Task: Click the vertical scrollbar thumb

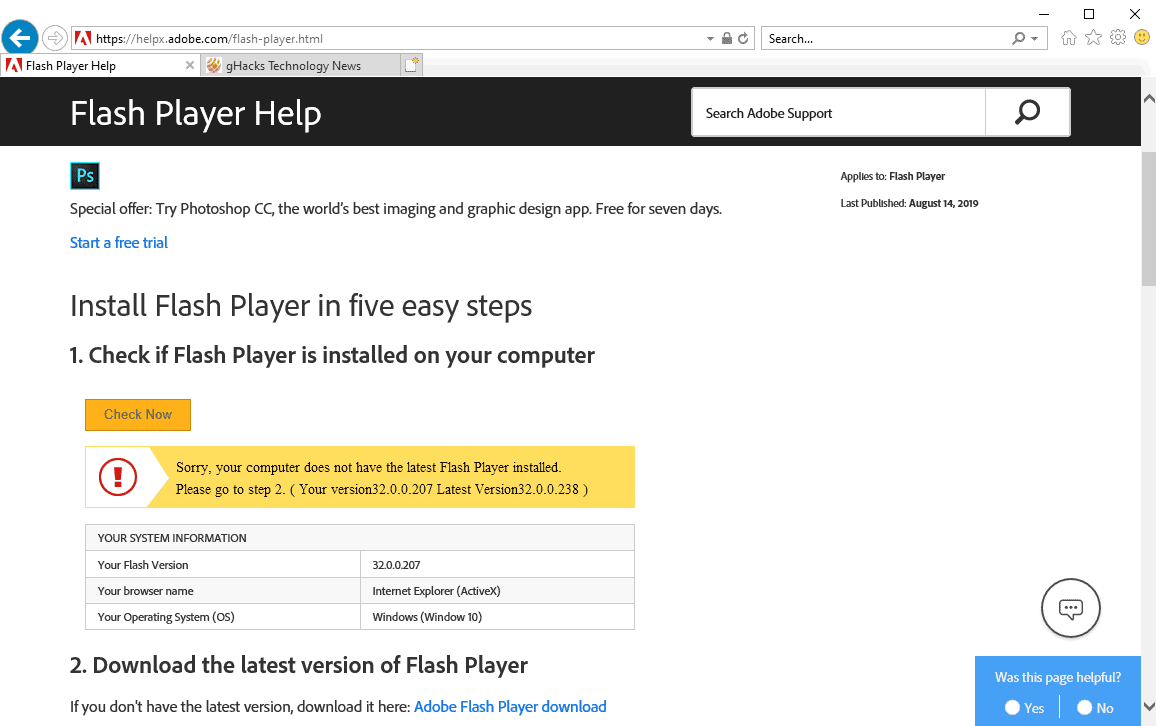Action: coord(1149,217)
